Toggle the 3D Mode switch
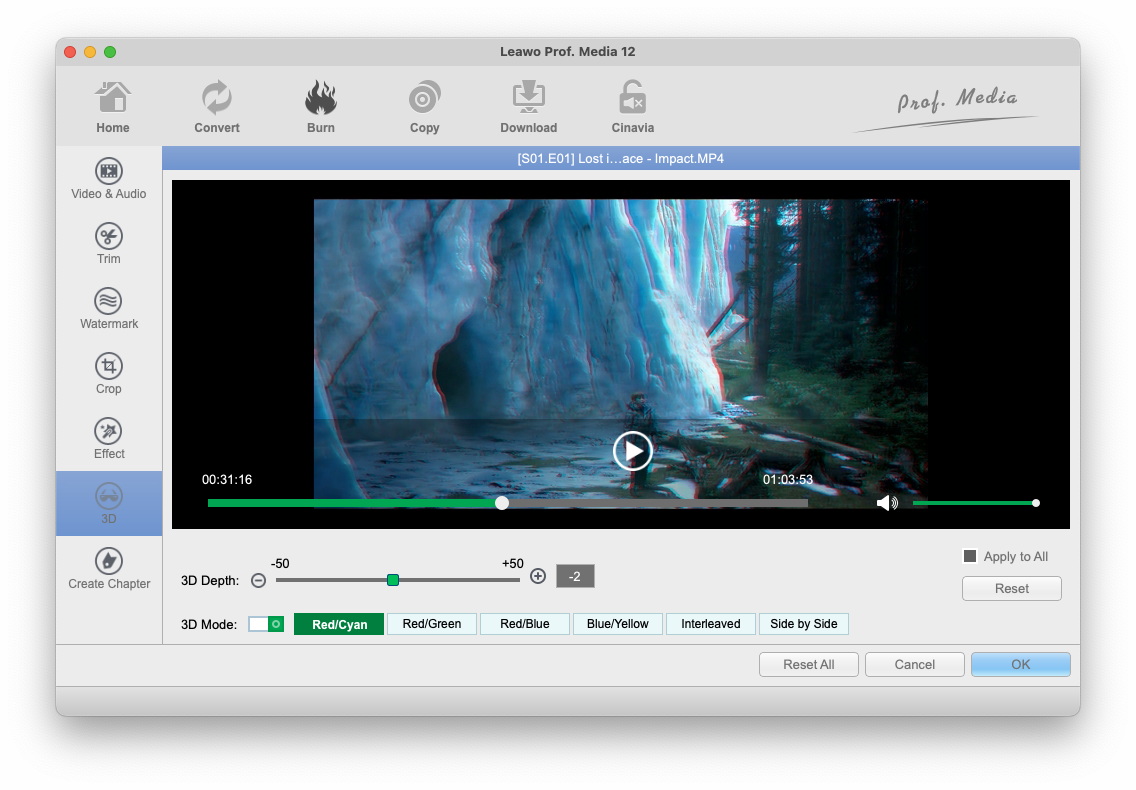 [266, 624]
